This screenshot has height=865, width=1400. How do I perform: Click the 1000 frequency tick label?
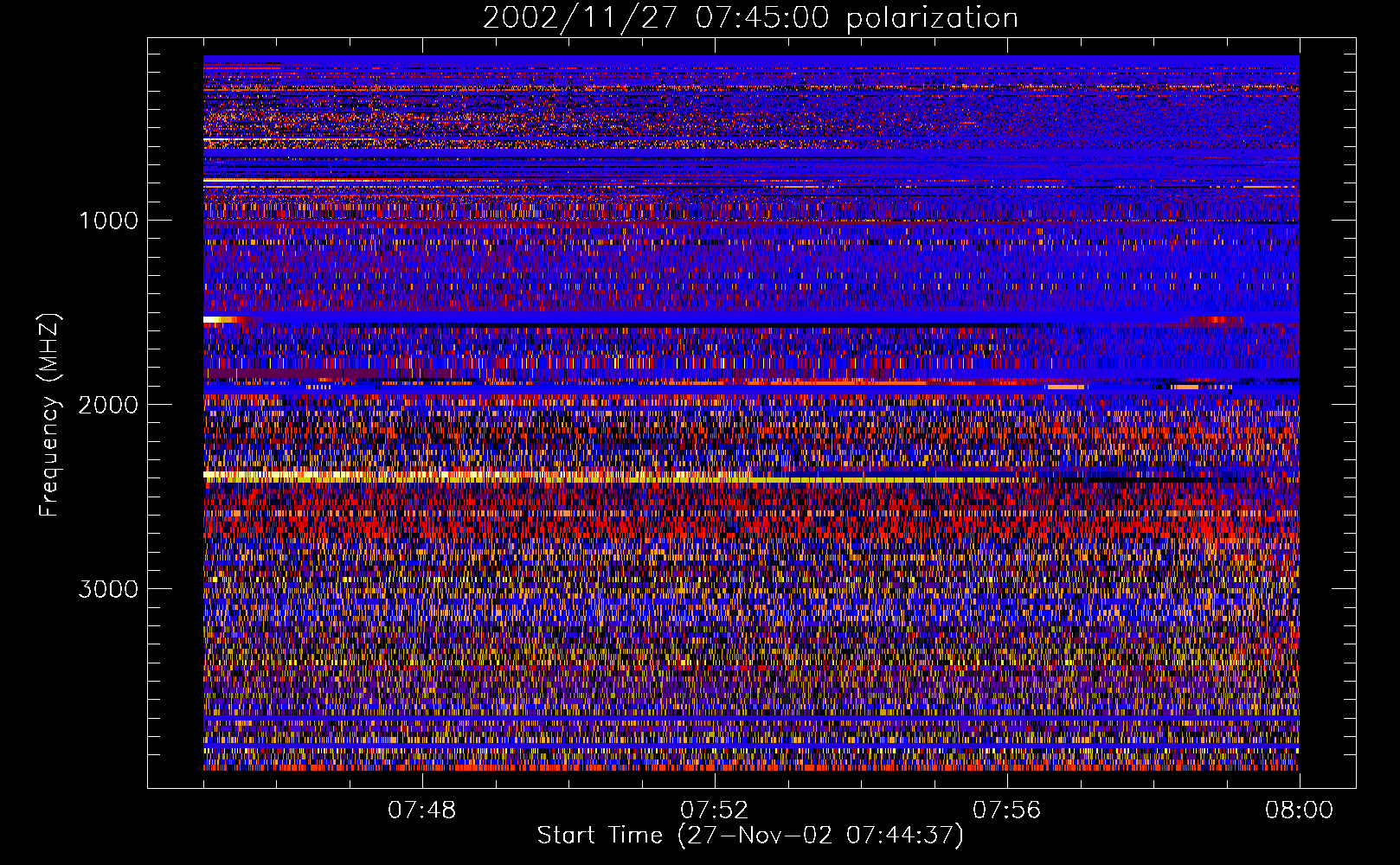coord(109,221)
